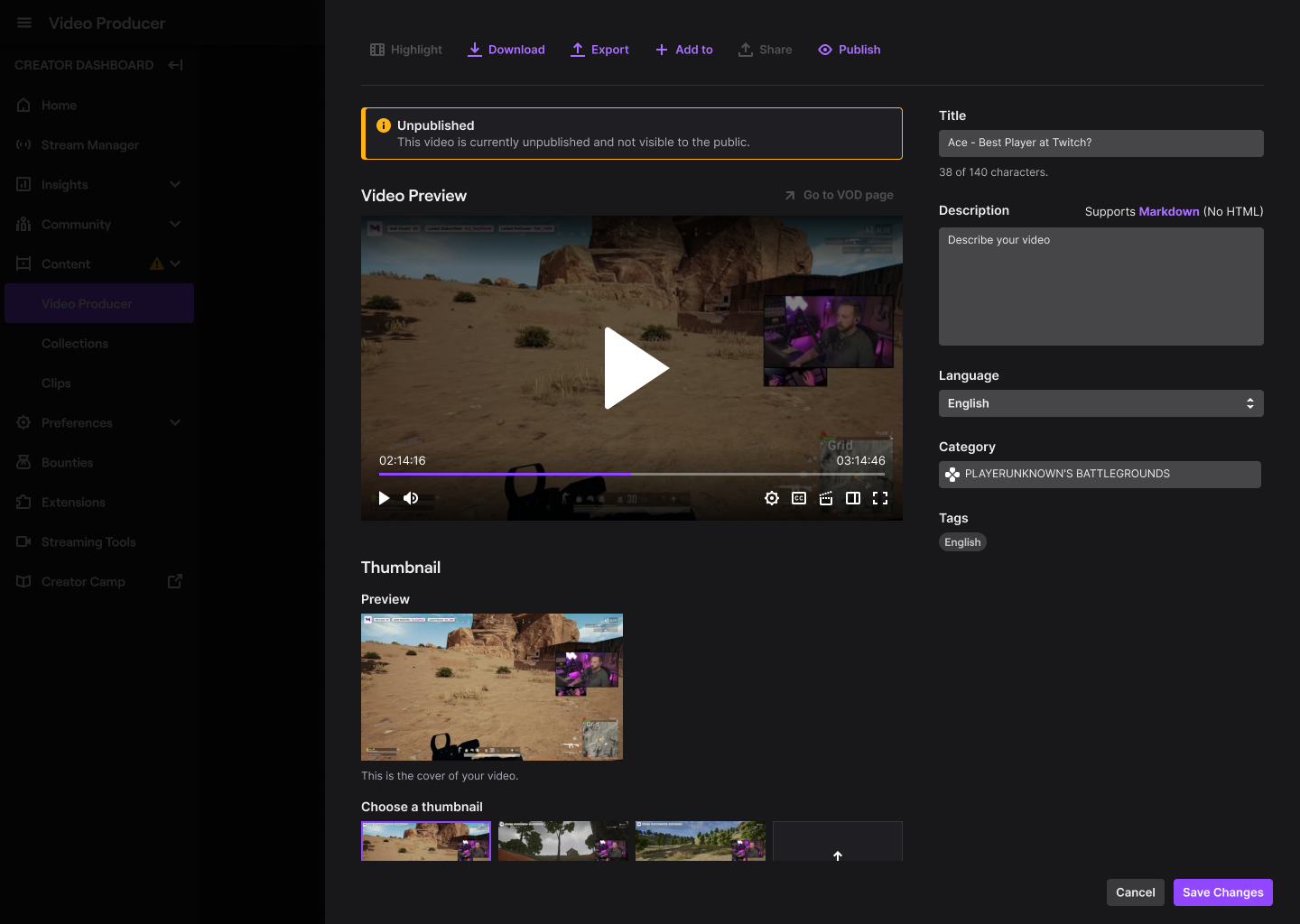This screenshot has height=924, width=1300.
Task: Click Publish with the eye icon
Action: [x=850, y=50]
